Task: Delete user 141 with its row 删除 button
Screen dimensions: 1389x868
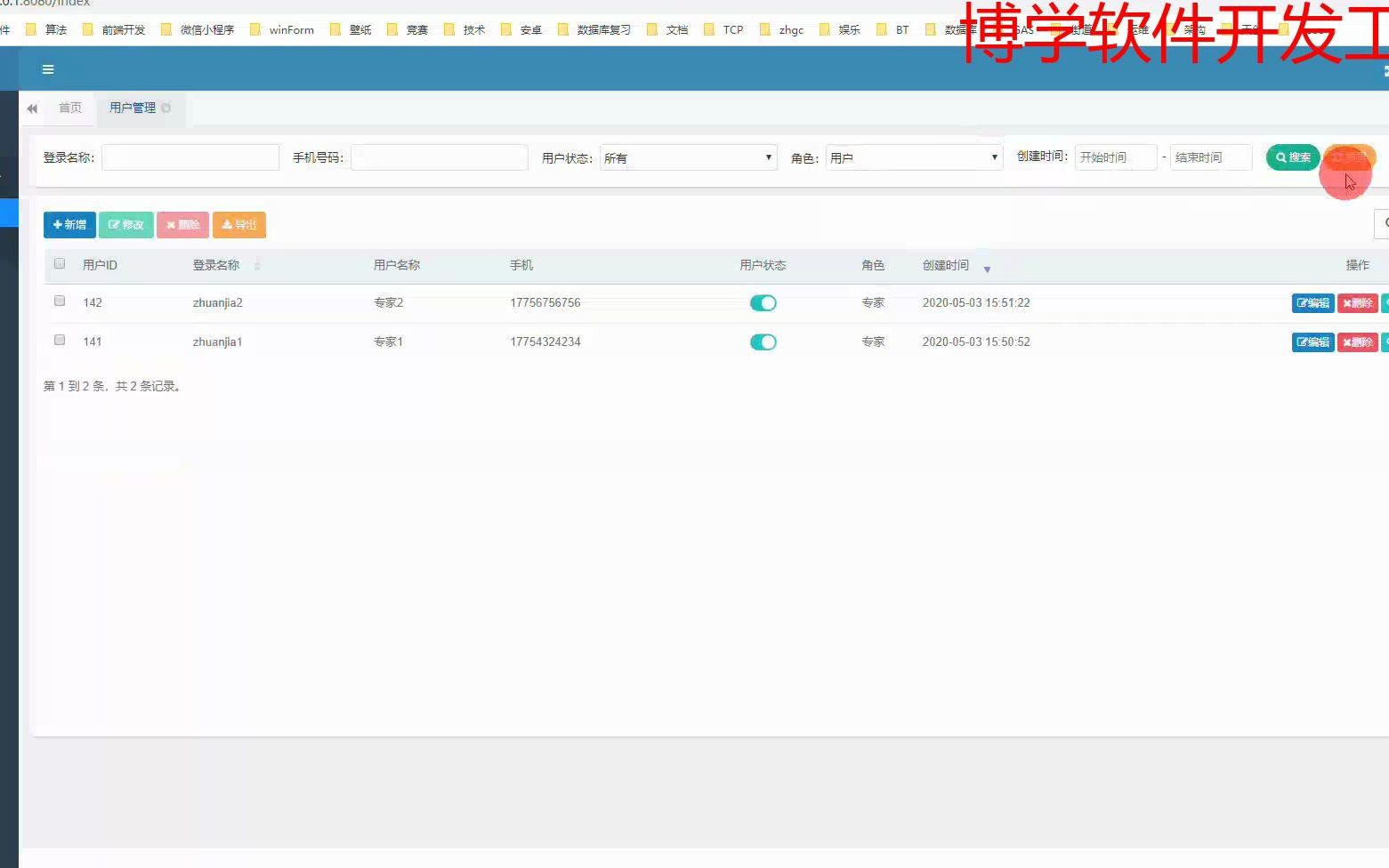Action: point(1358,342)
